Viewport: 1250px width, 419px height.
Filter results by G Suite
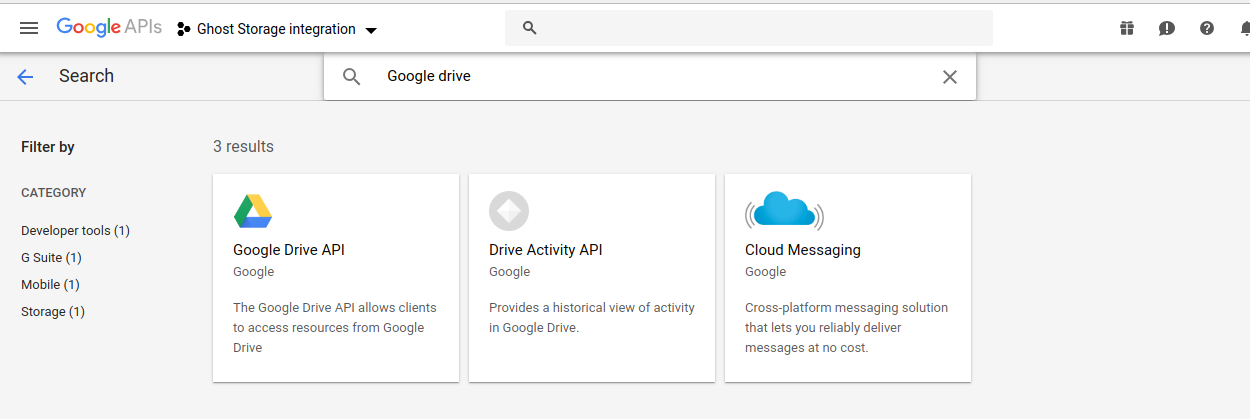51,258
